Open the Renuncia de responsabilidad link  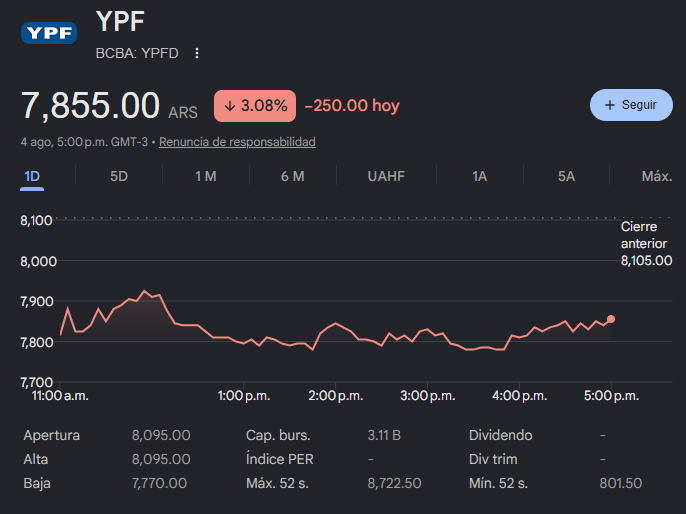click(x=237, y=142)
